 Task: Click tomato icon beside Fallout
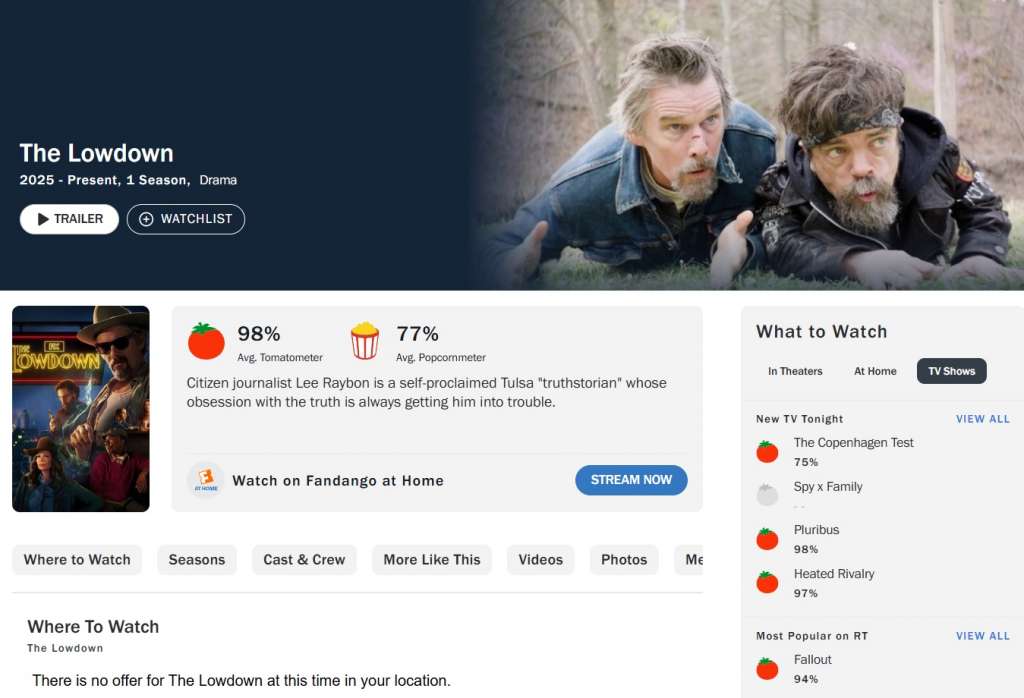(767, 669)
